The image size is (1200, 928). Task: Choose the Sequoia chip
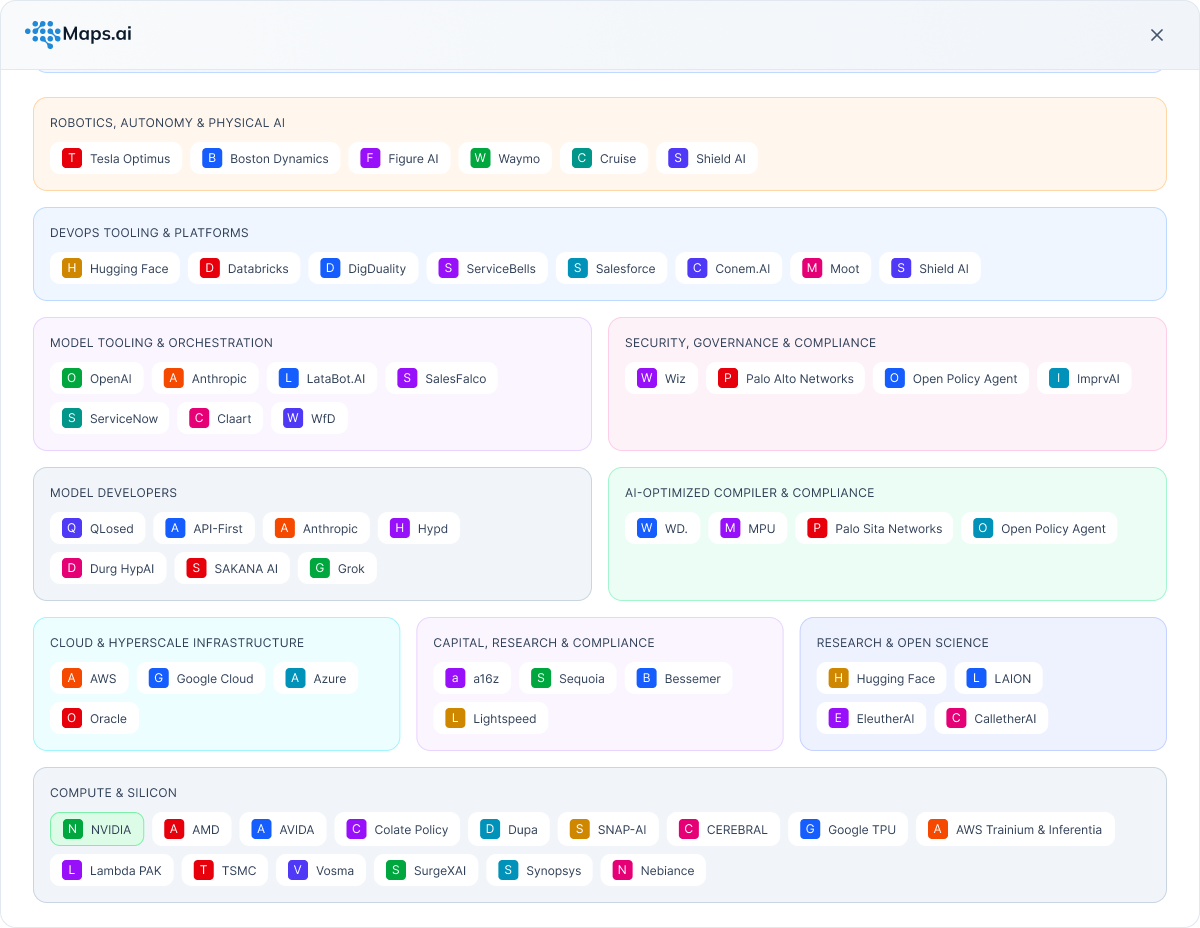567,678
